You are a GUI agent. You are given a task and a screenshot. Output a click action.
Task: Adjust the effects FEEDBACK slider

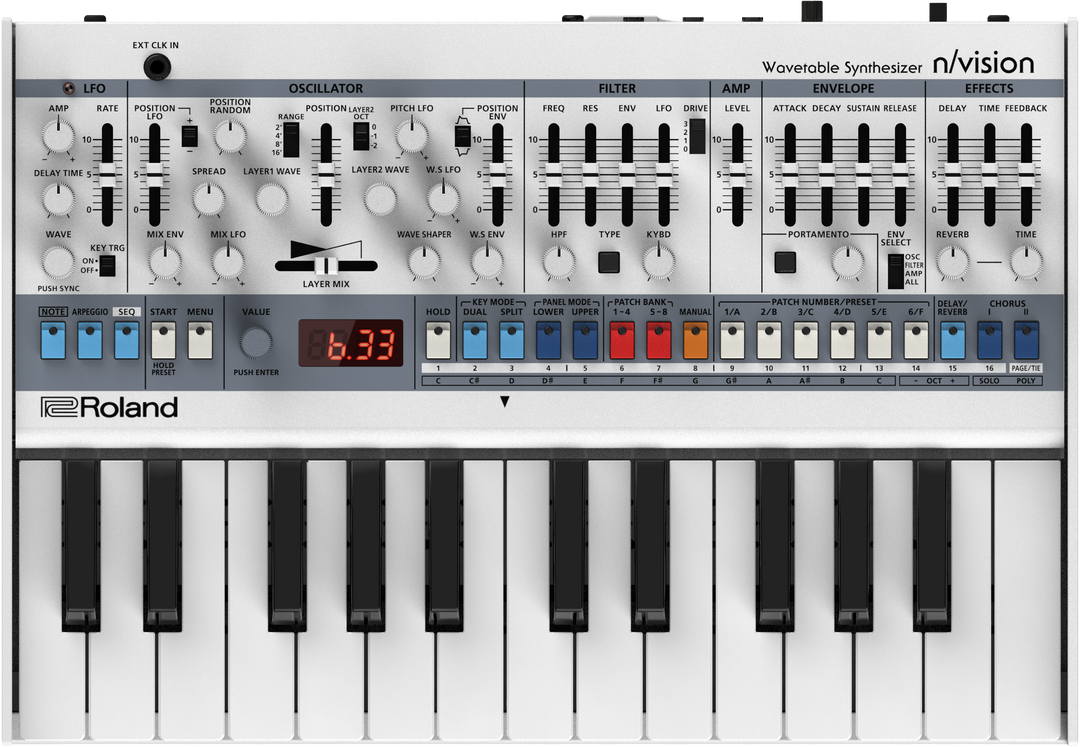click(1026, 175)
